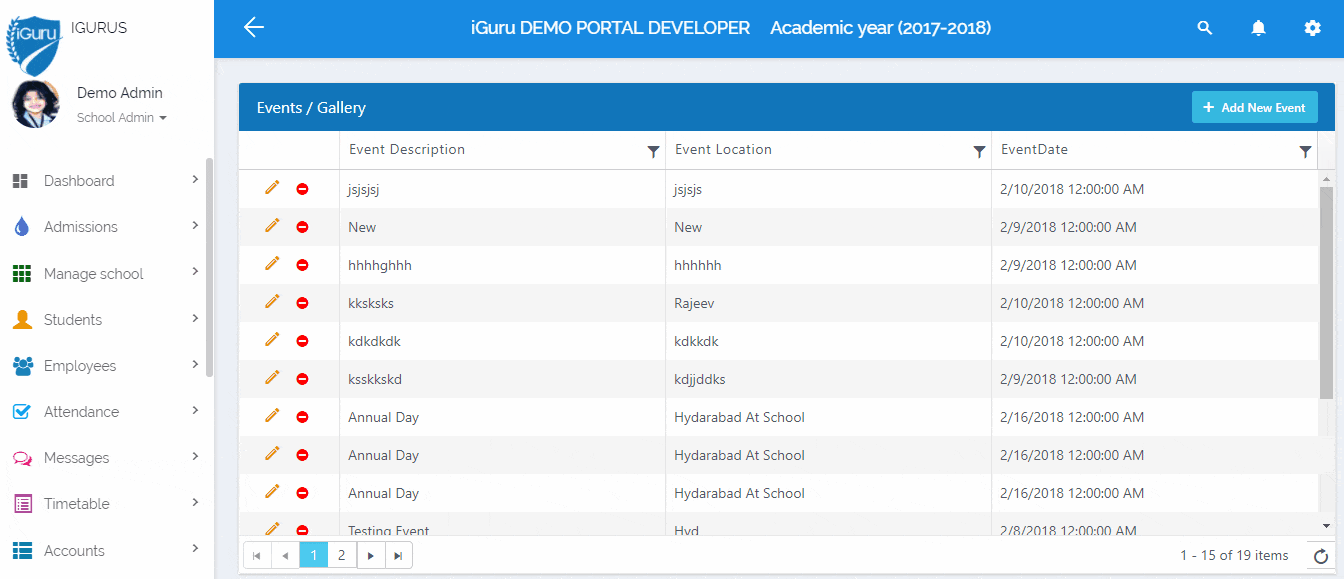1344x579 pixels.
Task: Click the Attendance checkmark icon
Action: [x=22, y=412]
